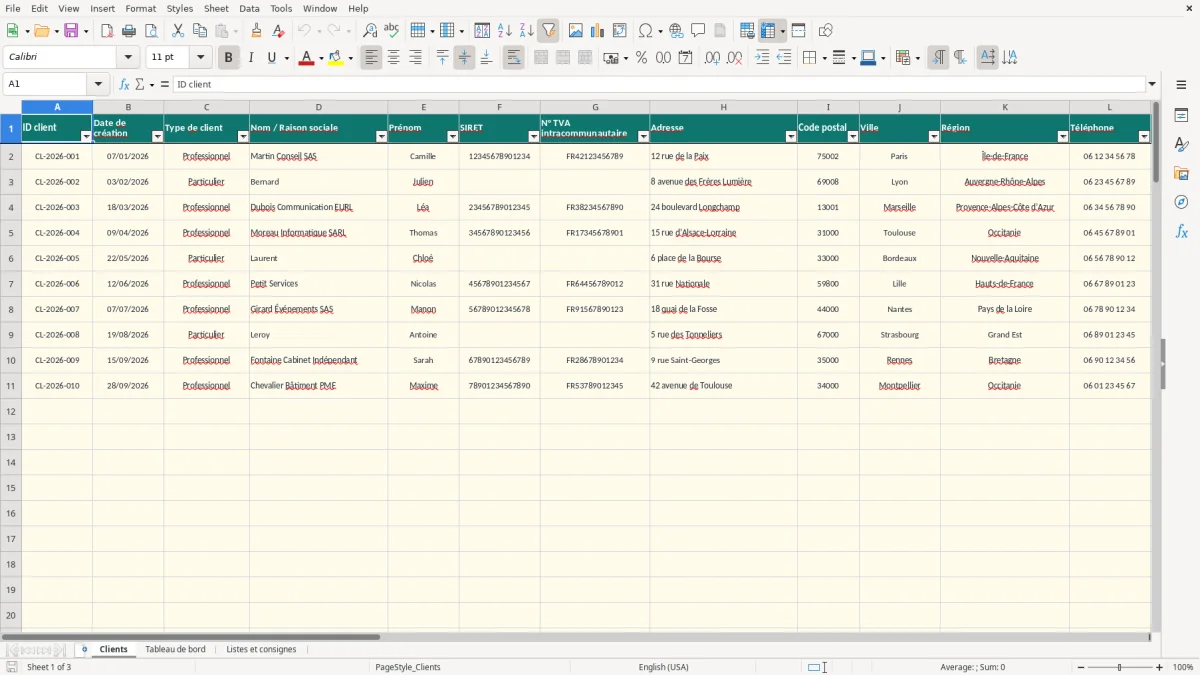Open Find and Replace tool

(x=370, y=31)
